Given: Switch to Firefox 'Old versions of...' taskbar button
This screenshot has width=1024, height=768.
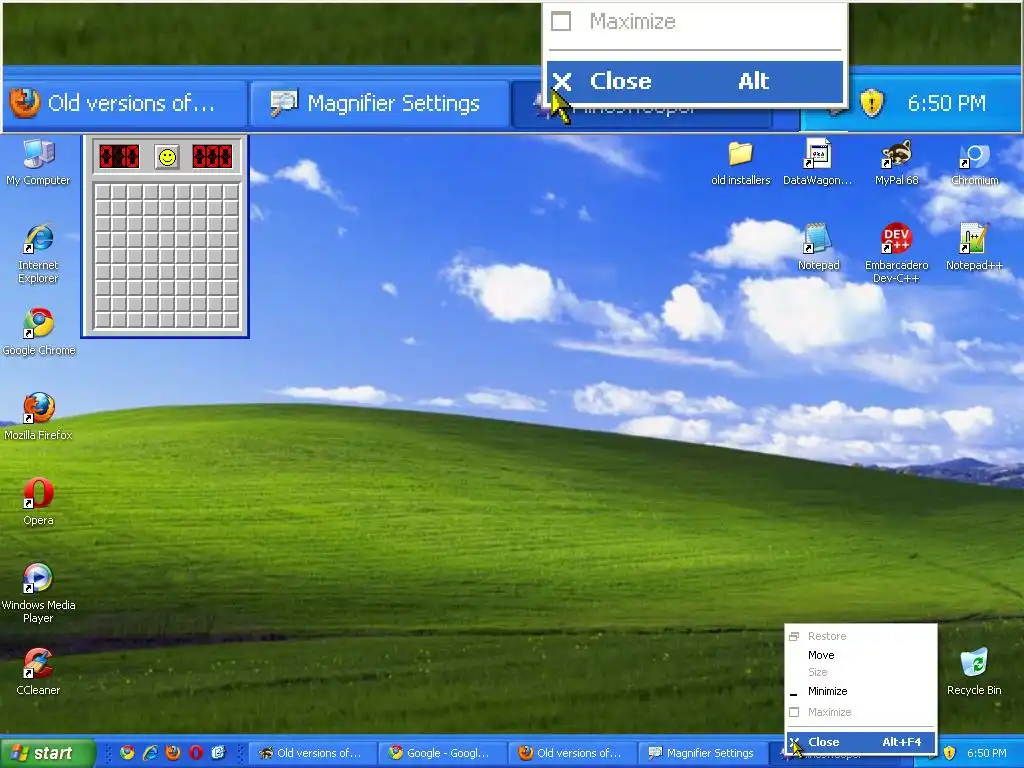Looking at the screenshot, I should tap(575, 753).
